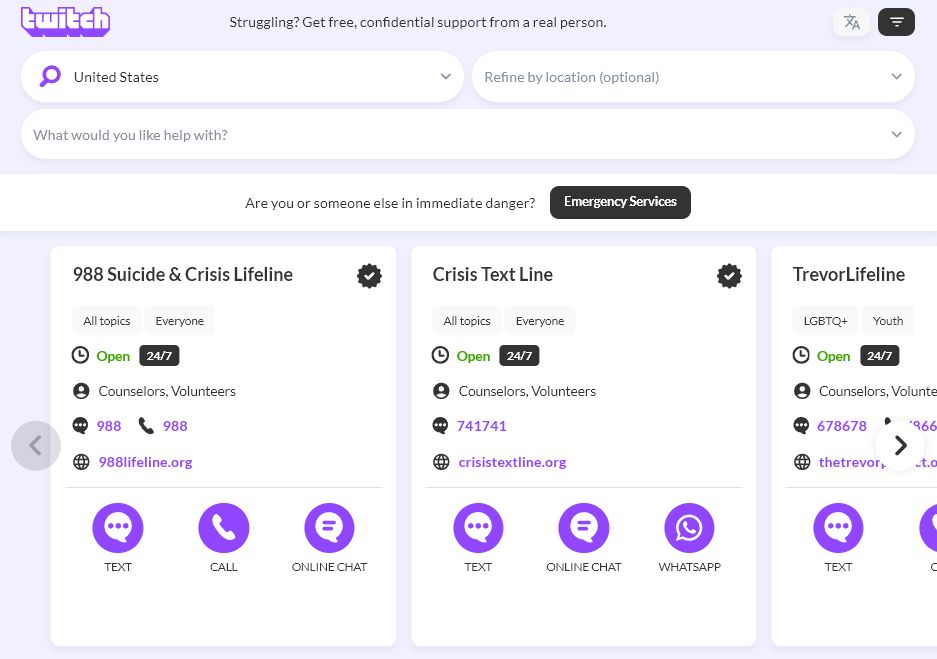Screen dimensions: 937x659
Task: Open the filter options
Action: [896, 21]
